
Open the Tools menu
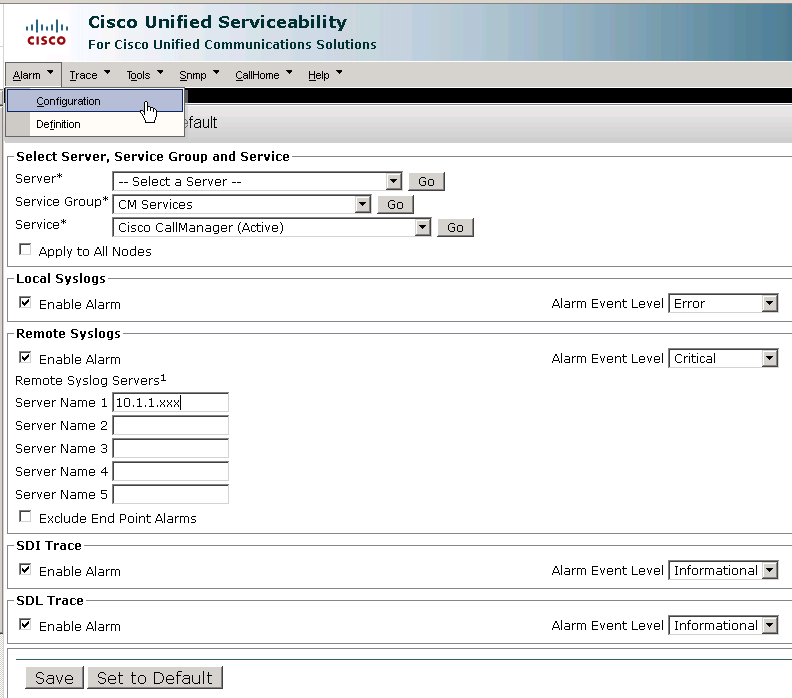pos(144,75)
